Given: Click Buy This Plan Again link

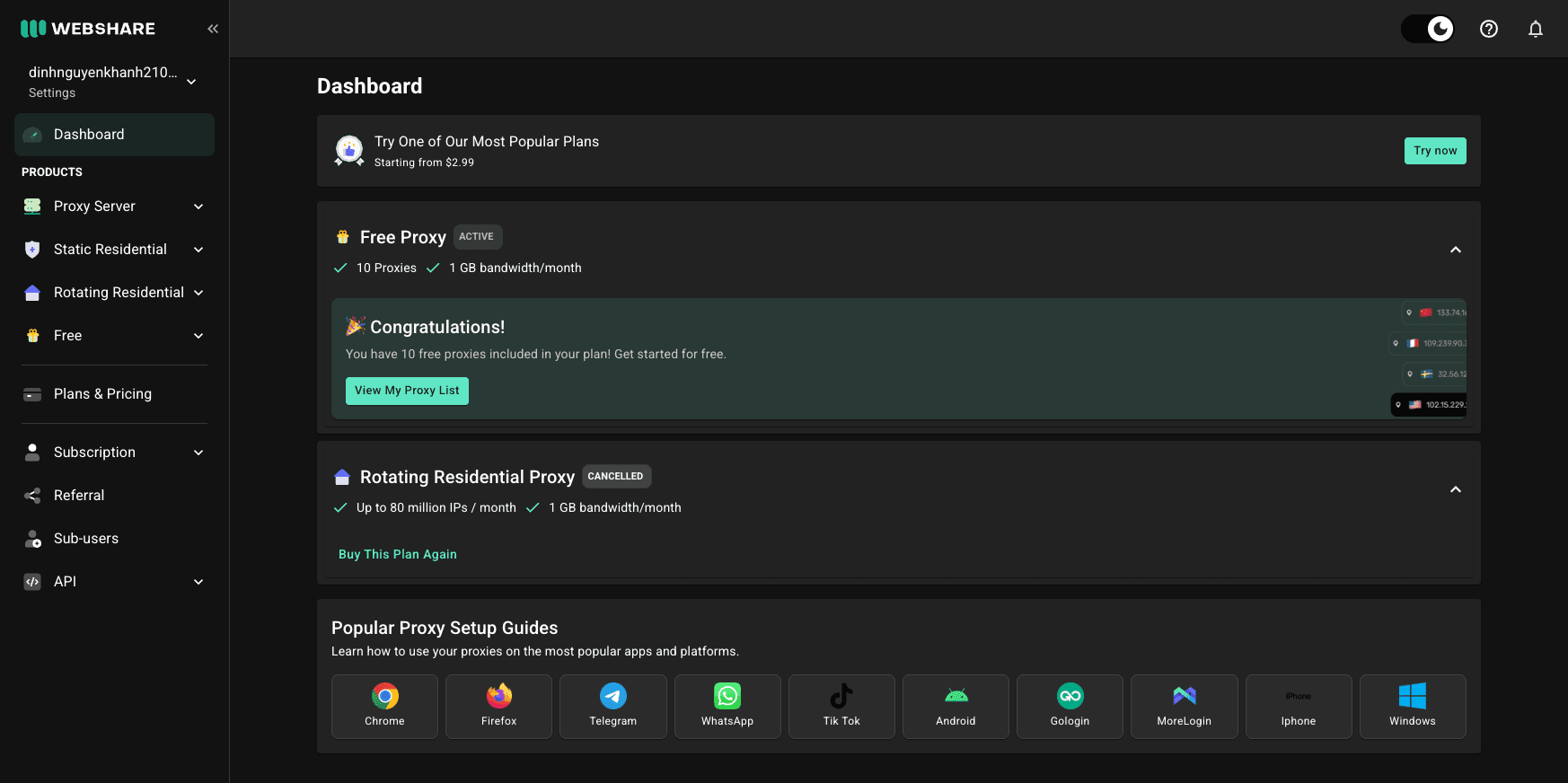Looking at the screenshot, I should pos(398,555).
